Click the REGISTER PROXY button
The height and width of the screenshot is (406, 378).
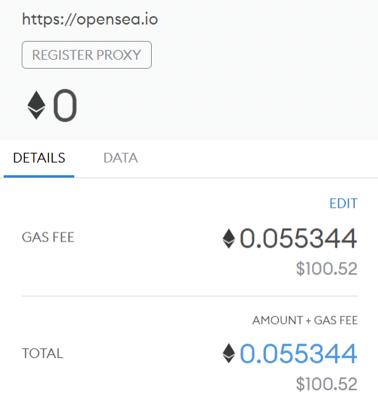pyautogui.click(x=87, y=55)
